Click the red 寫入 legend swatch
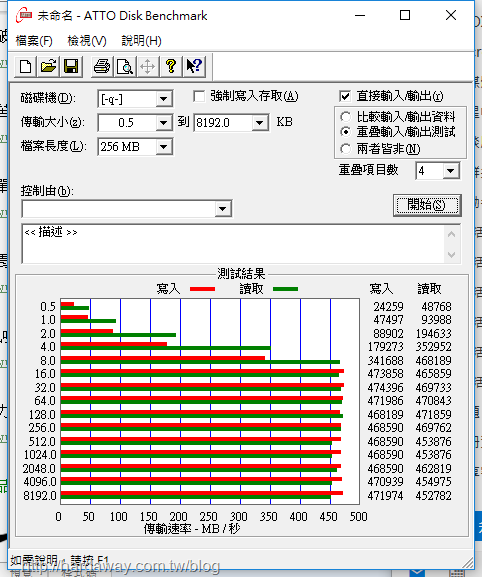Image resolution: width=482 pixels, height=577 pixels. click(202, 289)
